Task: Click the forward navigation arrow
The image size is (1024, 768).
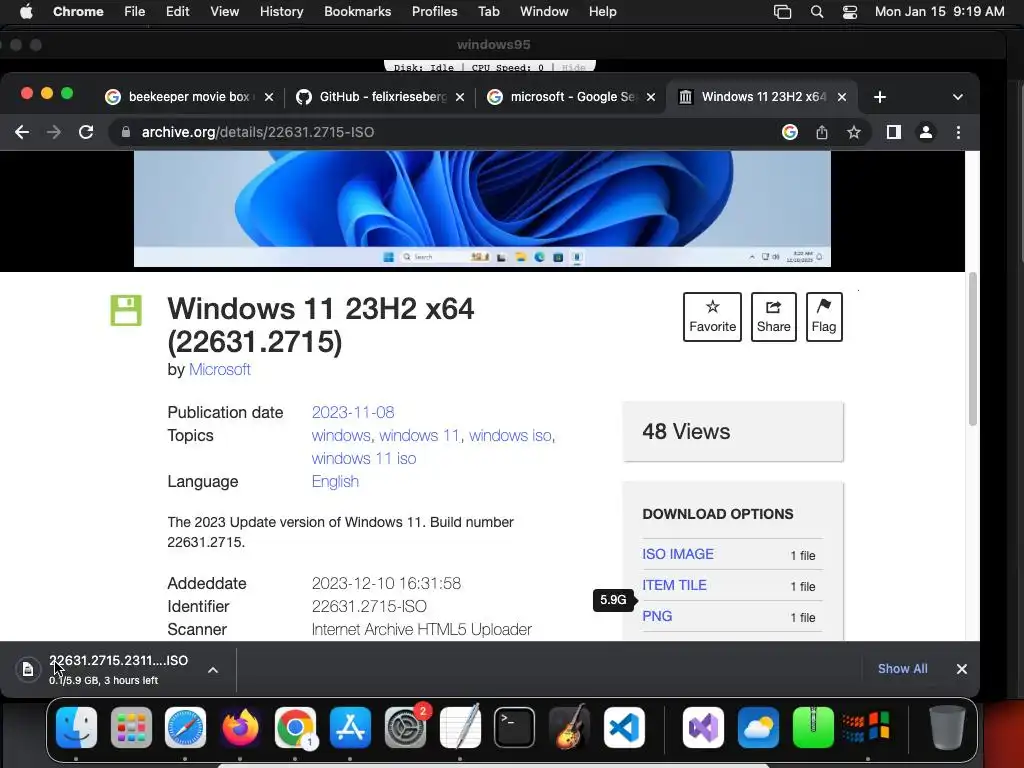Action: (x=54, y=133)
